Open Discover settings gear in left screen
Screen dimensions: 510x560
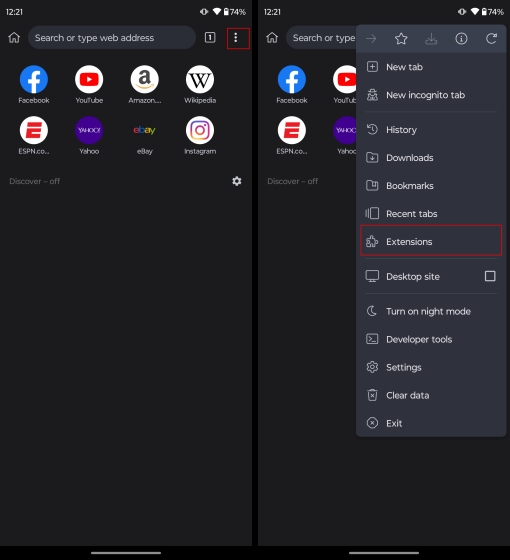pyautogui.click(x=236, y=181)
